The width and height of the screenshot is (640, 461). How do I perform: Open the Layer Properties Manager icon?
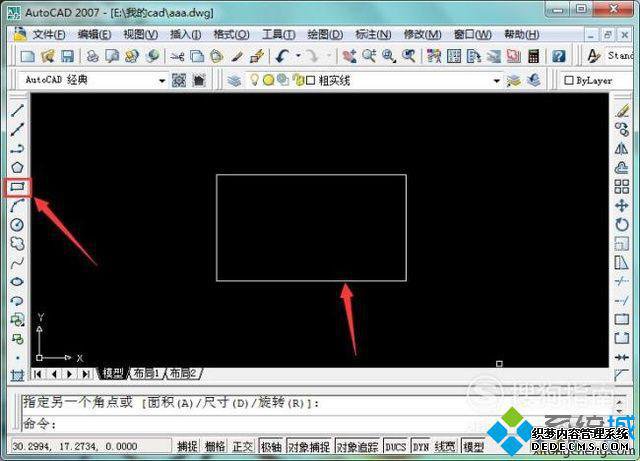[234, 80]
